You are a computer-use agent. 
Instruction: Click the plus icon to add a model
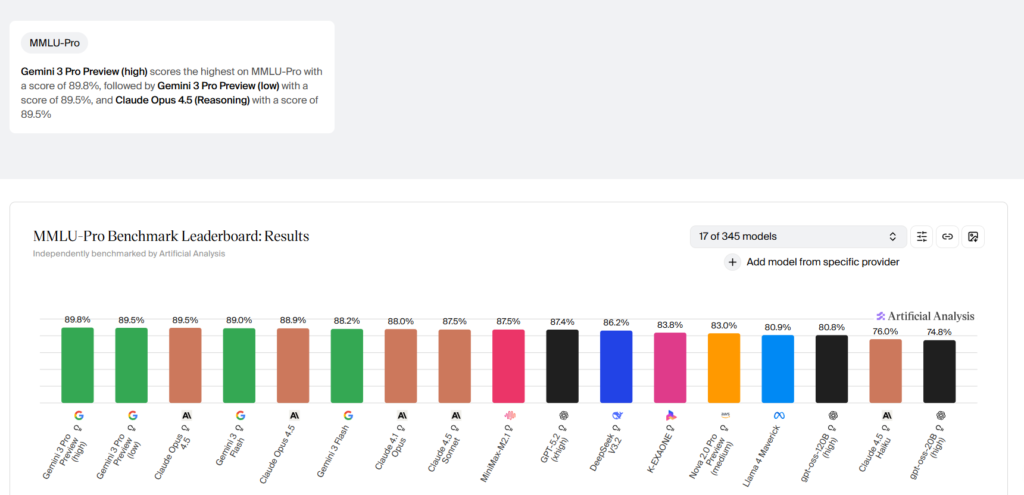pyautogui.click(x=732, y=262)
